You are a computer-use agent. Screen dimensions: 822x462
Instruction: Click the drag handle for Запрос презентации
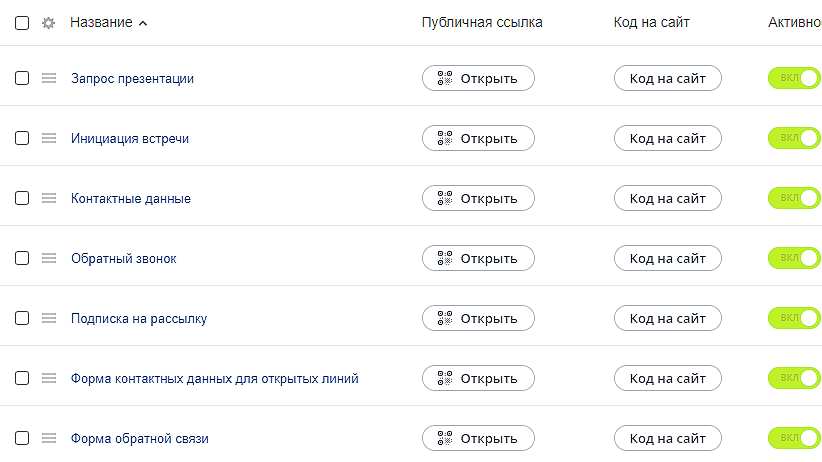48,79
